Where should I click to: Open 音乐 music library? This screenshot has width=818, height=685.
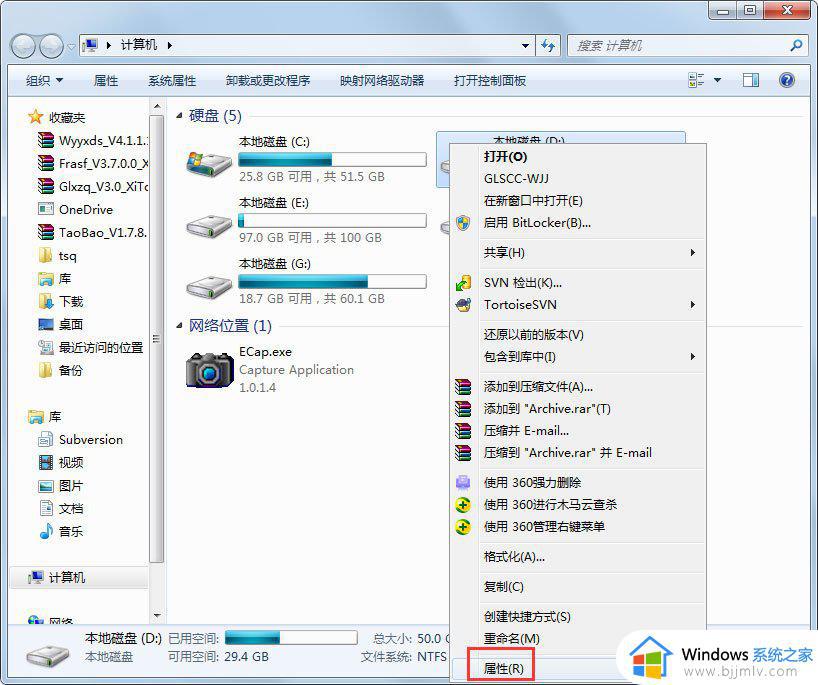61,532
